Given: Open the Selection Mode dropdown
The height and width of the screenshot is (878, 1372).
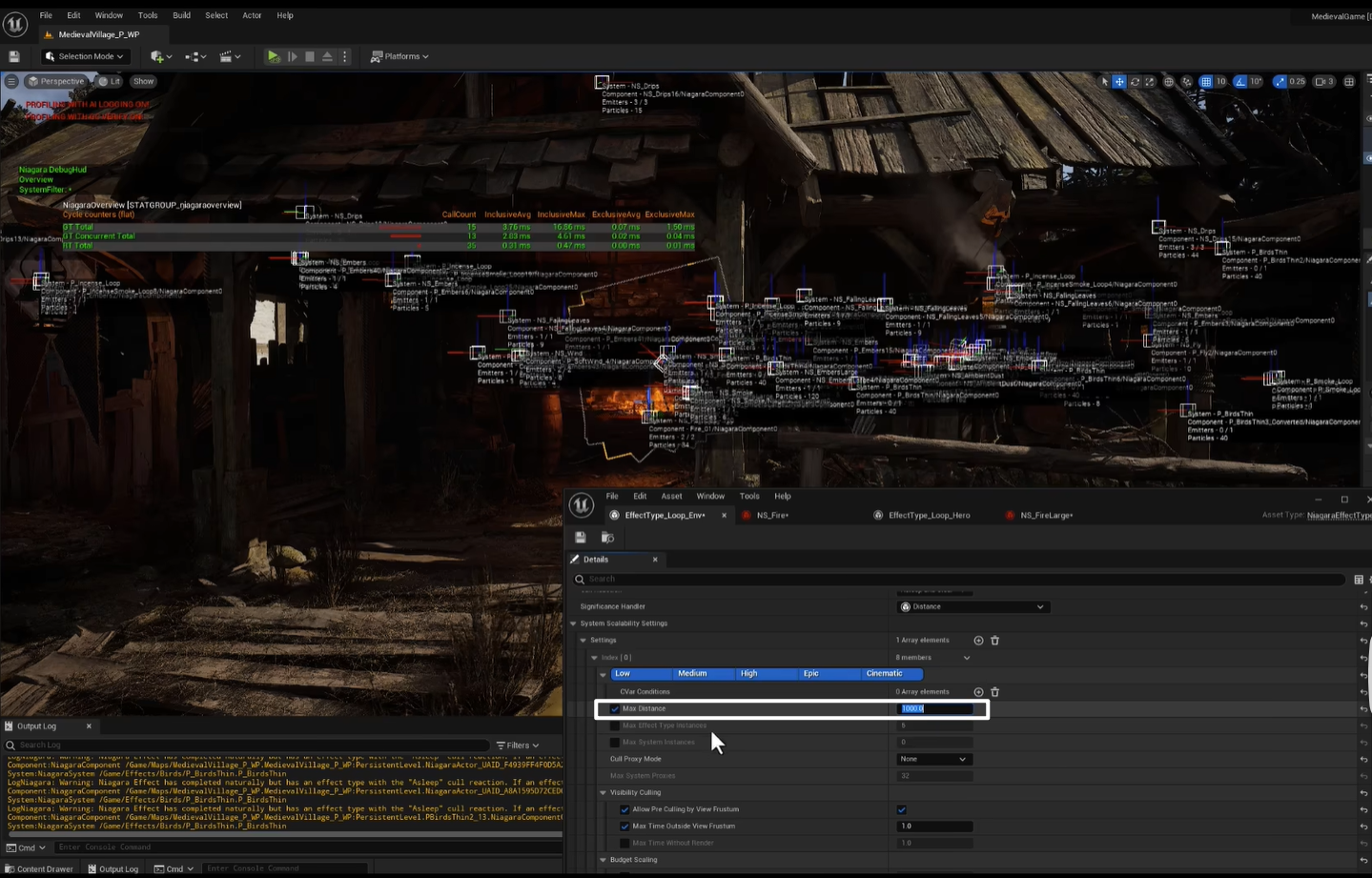Looking at the screenshot, I should click(x=85, y=57).
